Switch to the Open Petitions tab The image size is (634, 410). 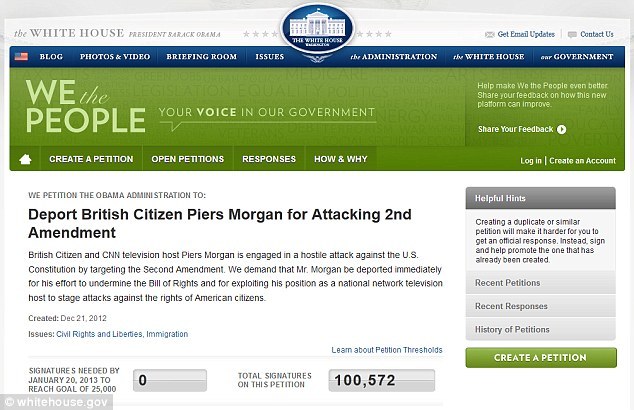tap(188, 159)
